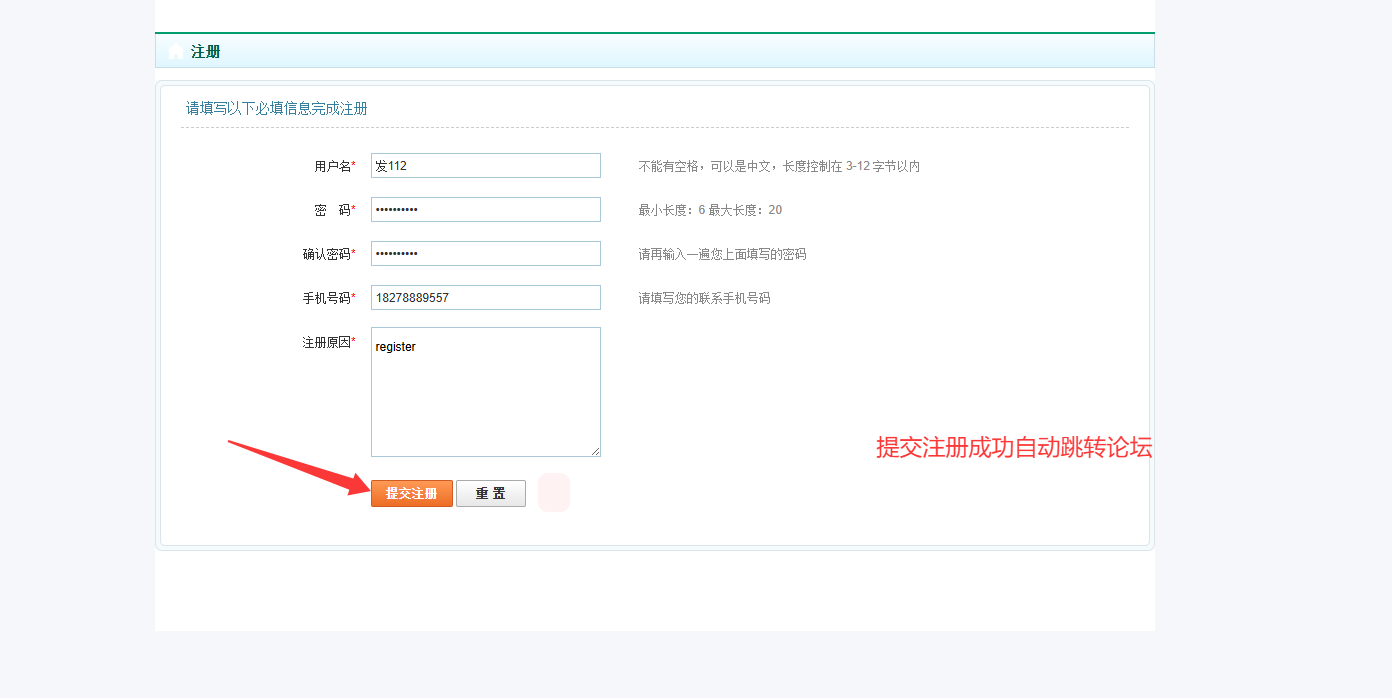Click the 用户名 input field
Image resolution: width=1392 pixels, height=698 pixels.
(x=486, y=166)
